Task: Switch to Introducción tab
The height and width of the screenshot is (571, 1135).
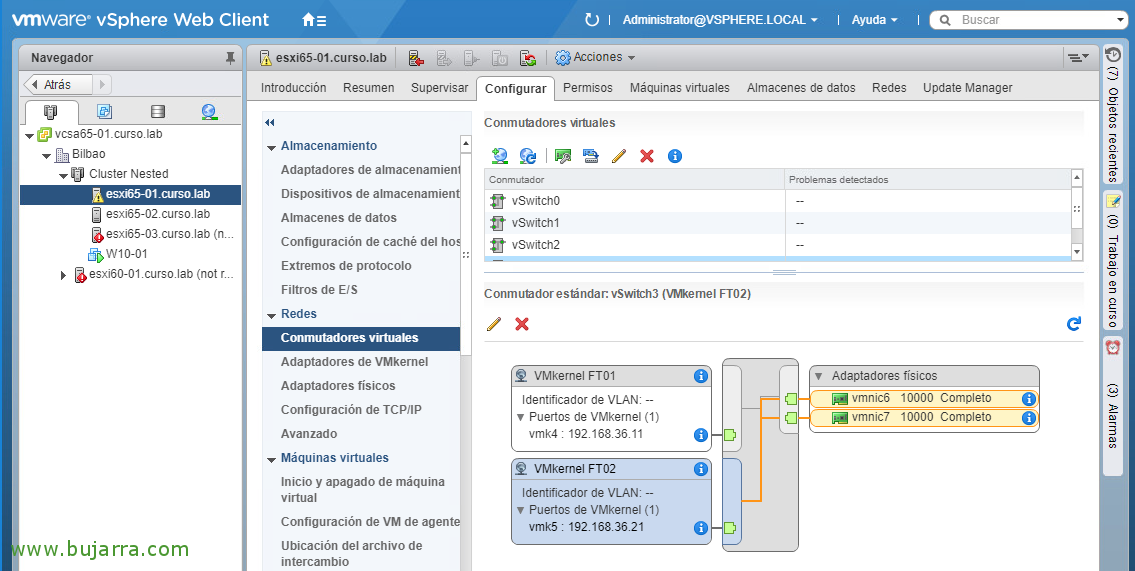Action: tap(293, 88)
